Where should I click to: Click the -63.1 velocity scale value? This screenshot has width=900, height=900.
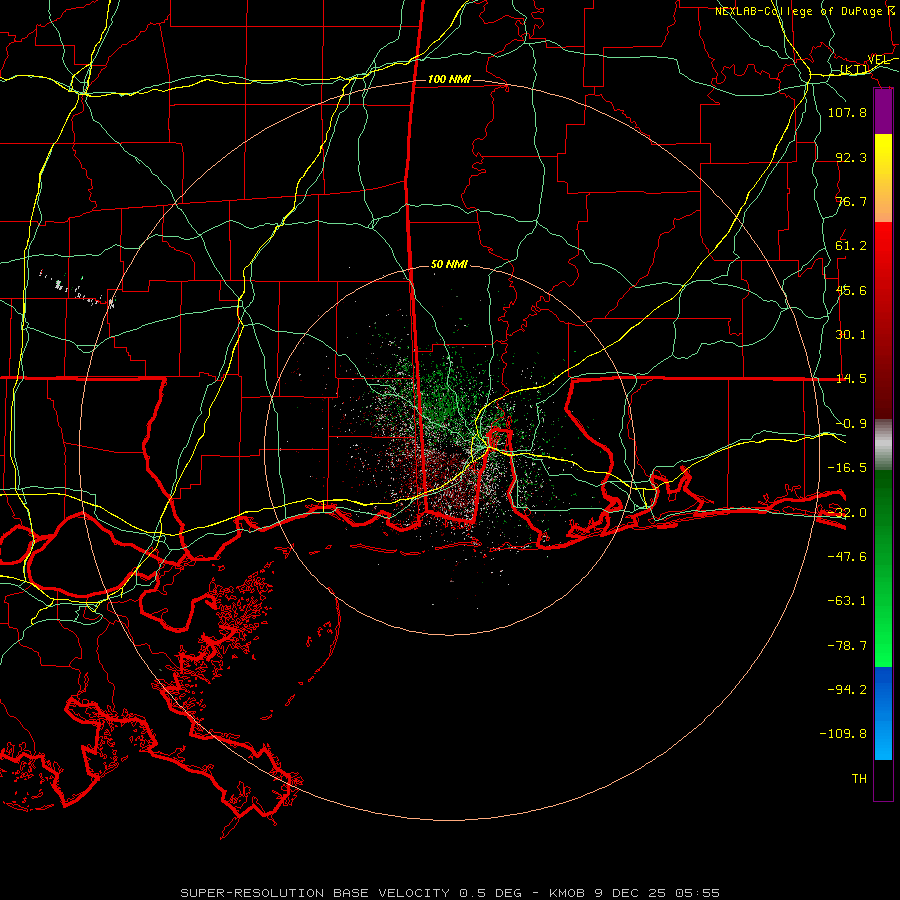pyautogui.click(x=847, y=601)
